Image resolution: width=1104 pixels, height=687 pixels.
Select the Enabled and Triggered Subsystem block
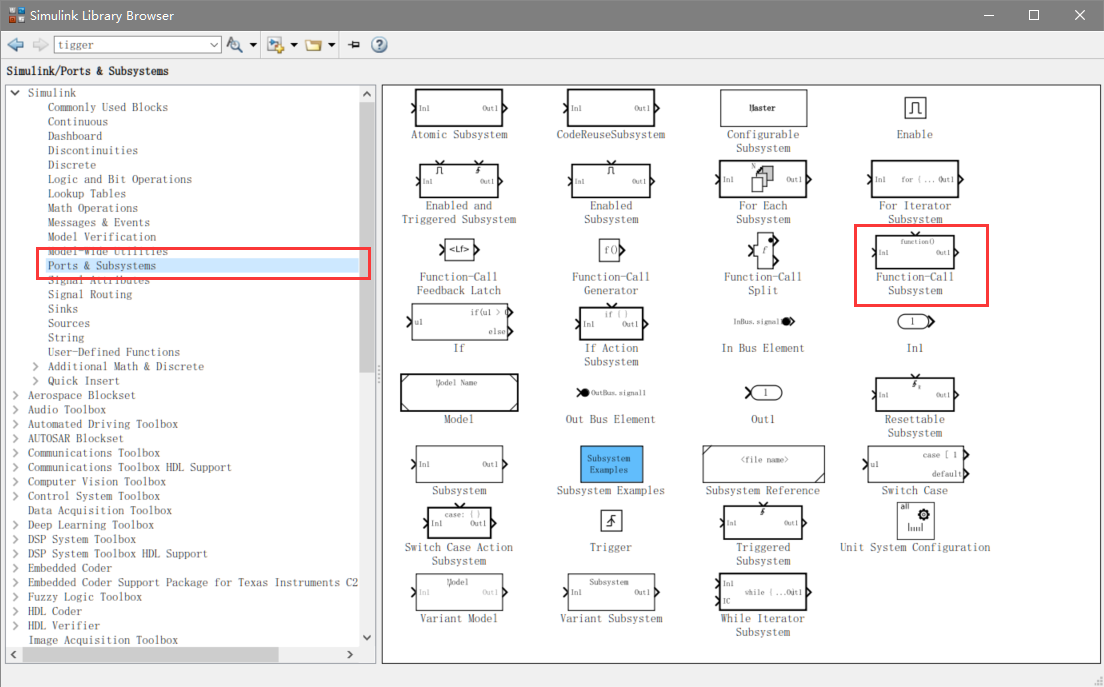pos(459,180)
